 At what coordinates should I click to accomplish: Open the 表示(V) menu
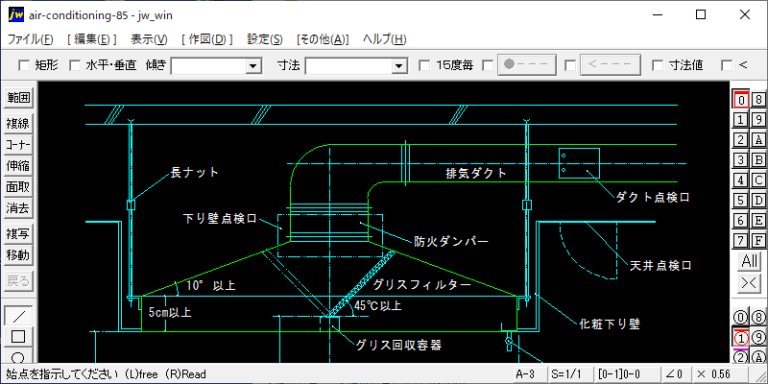[149, 40]
